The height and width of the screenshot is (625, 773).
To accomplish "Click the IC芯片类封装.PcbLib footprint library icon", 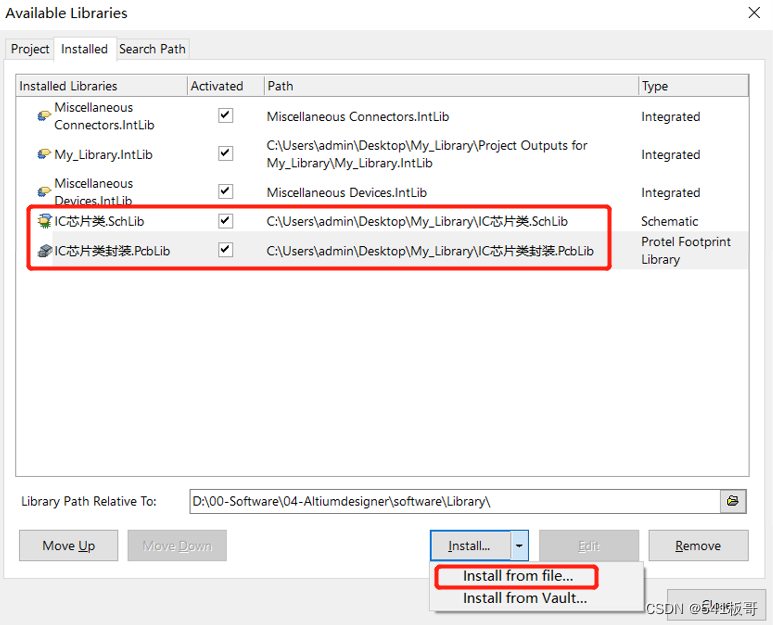I will (44, 251).
